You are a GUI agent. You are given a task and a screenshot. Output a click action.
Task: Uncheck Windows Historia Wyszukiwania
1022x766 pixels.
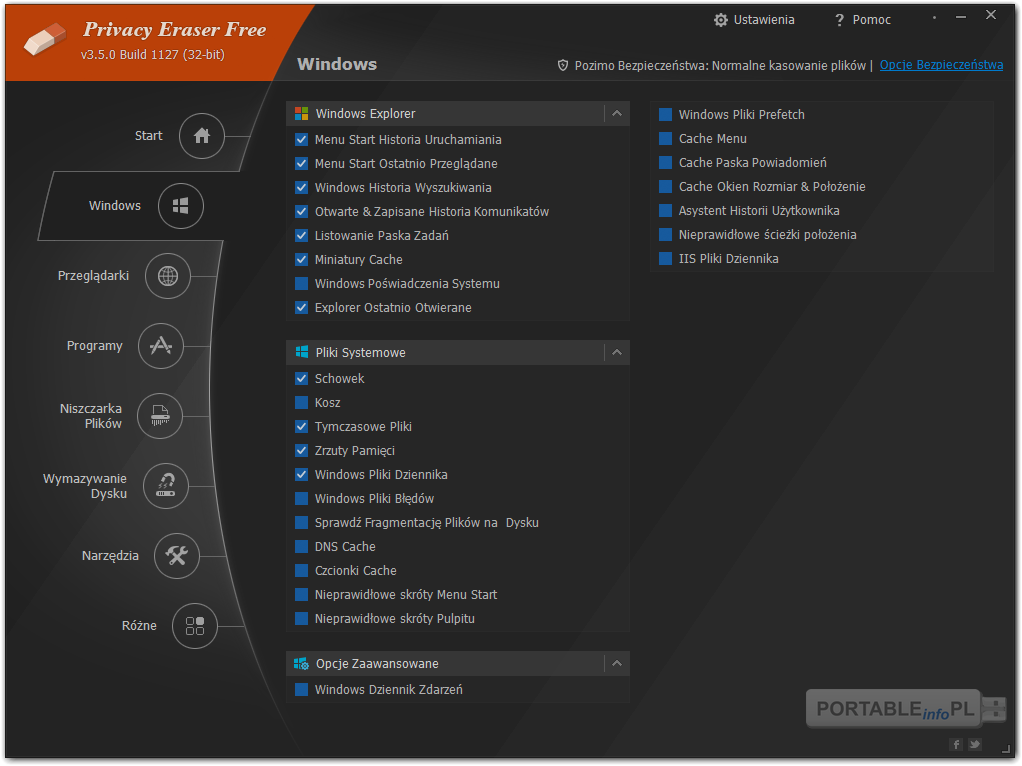point(301,188)
